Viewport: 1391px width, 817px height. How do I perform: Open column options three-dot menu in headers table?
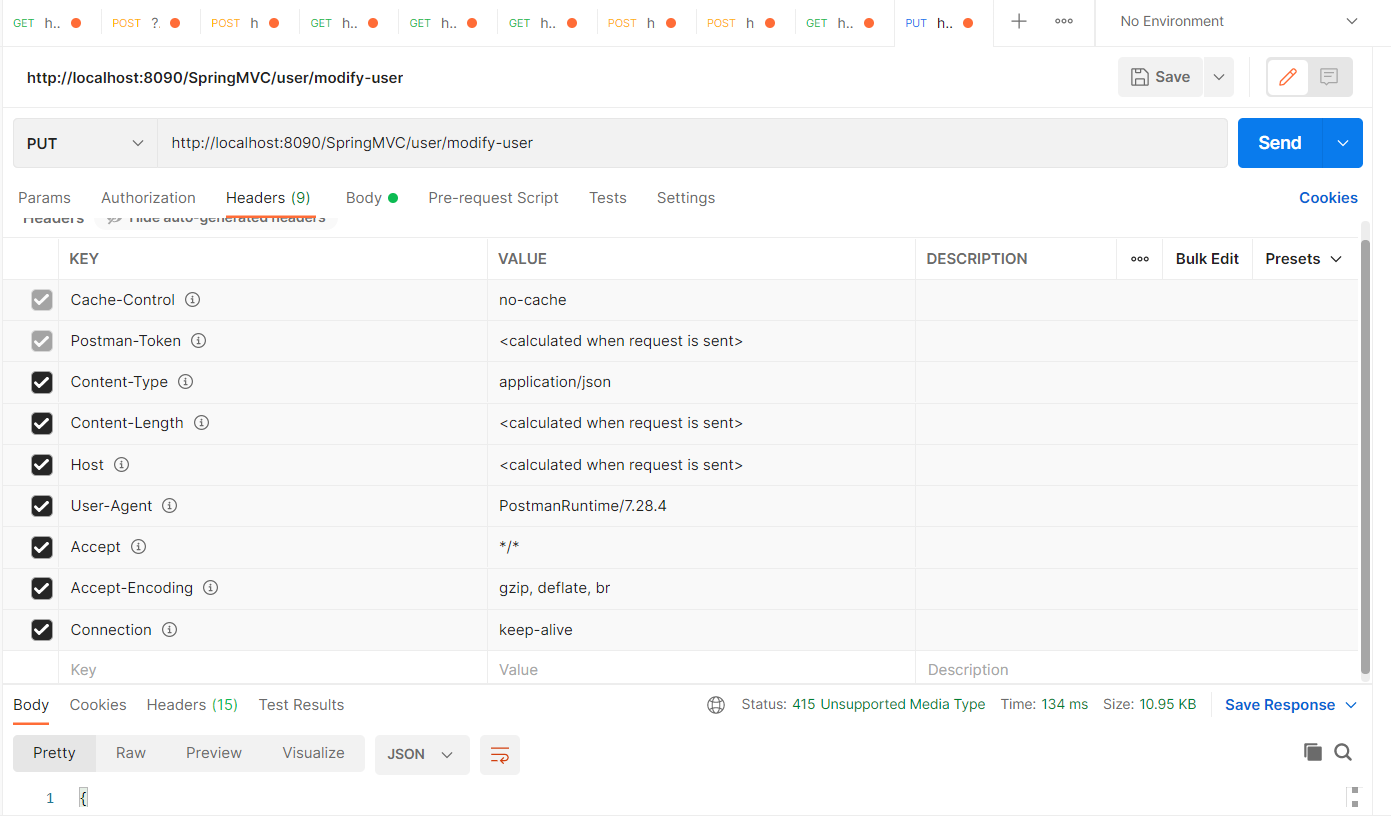1140,259
